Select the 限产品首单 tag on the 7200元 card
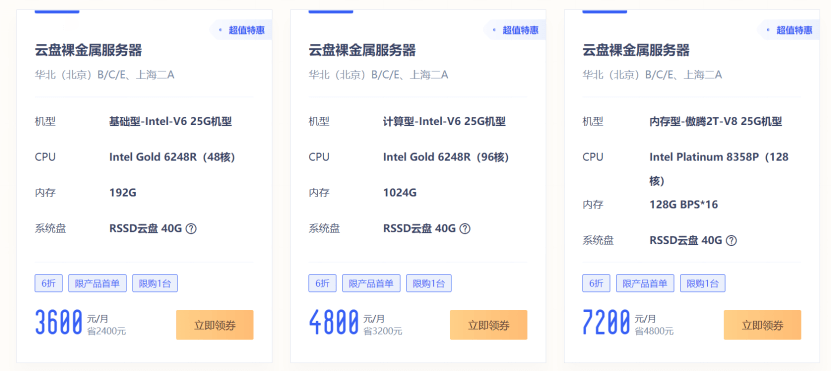The width and height of the screenshot is (831, 371). 646,284
